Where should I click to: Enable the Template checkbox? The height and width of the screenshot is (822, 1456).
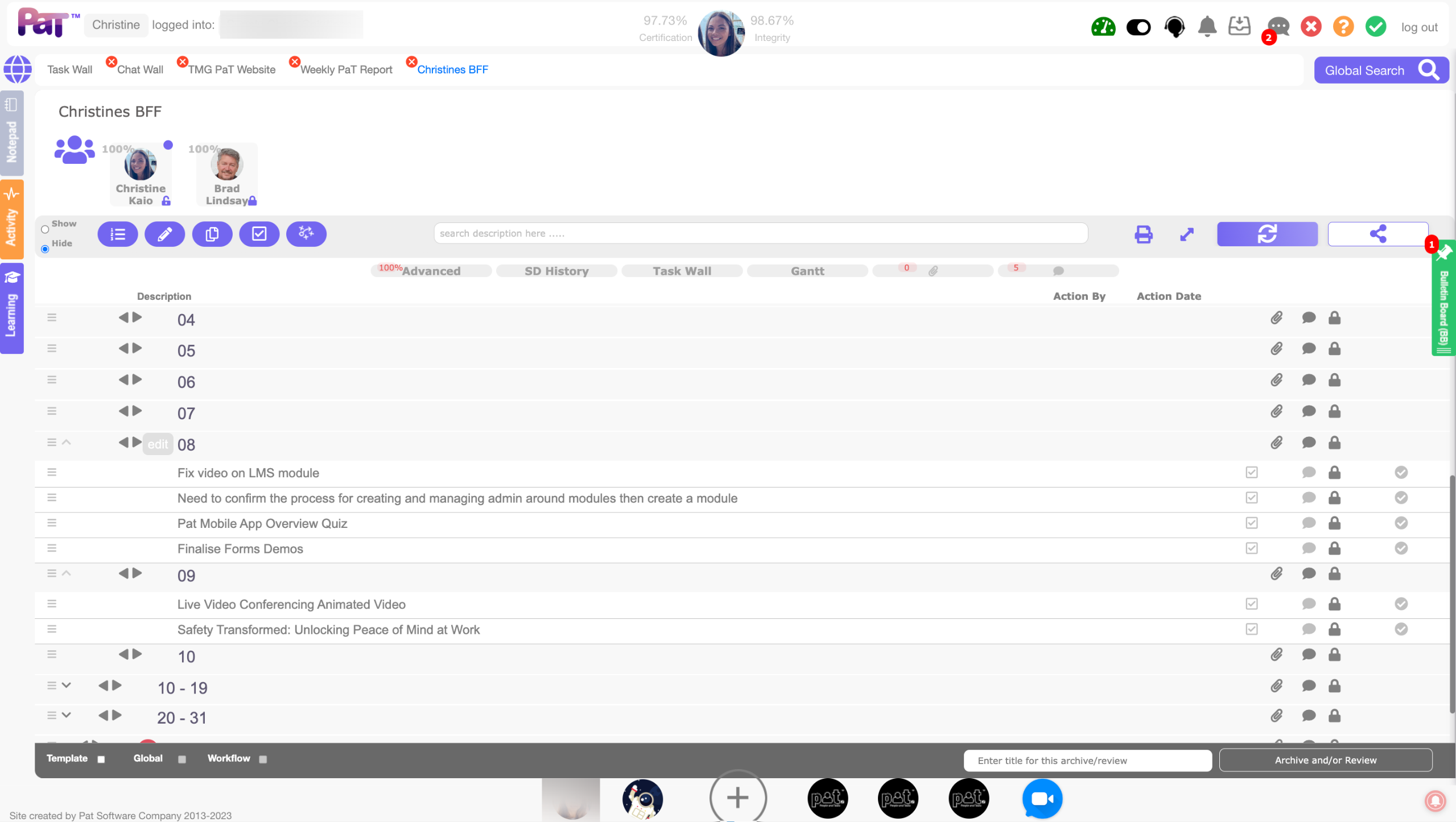(x=101, y=759)
